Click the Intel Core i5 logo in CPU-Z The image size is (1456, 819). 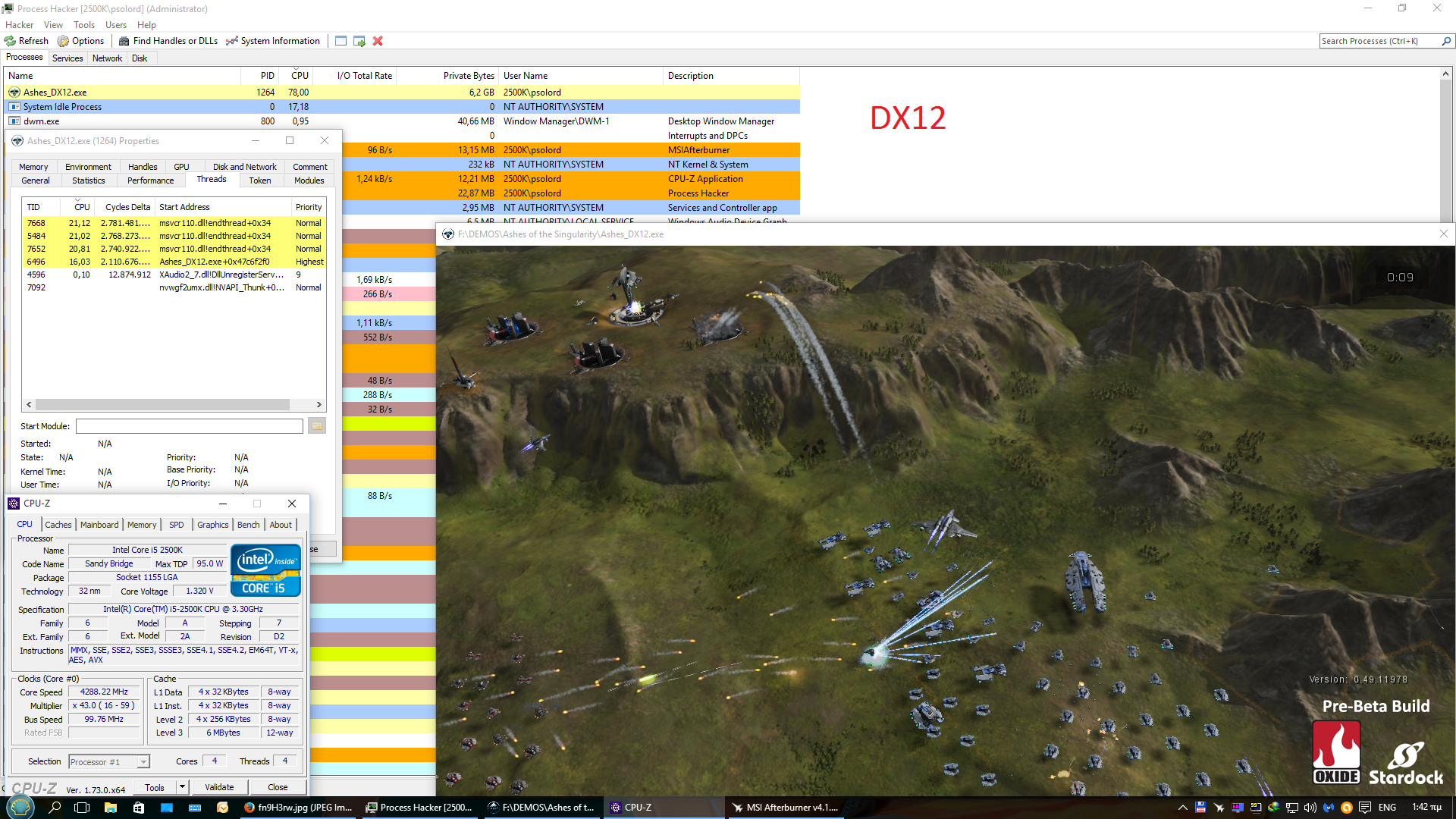coord(265,570)
